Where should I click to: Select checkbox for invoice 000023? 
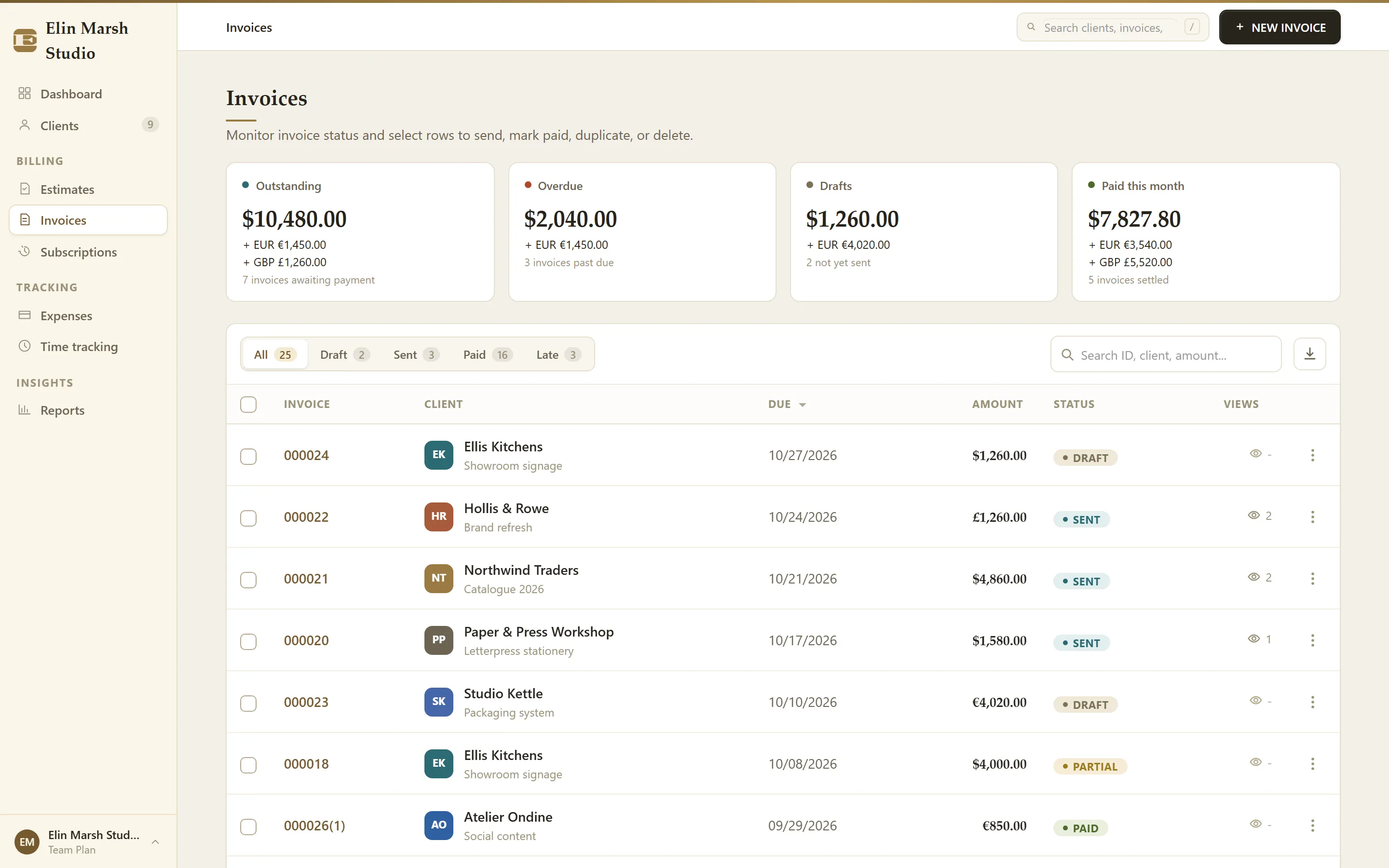248,703
